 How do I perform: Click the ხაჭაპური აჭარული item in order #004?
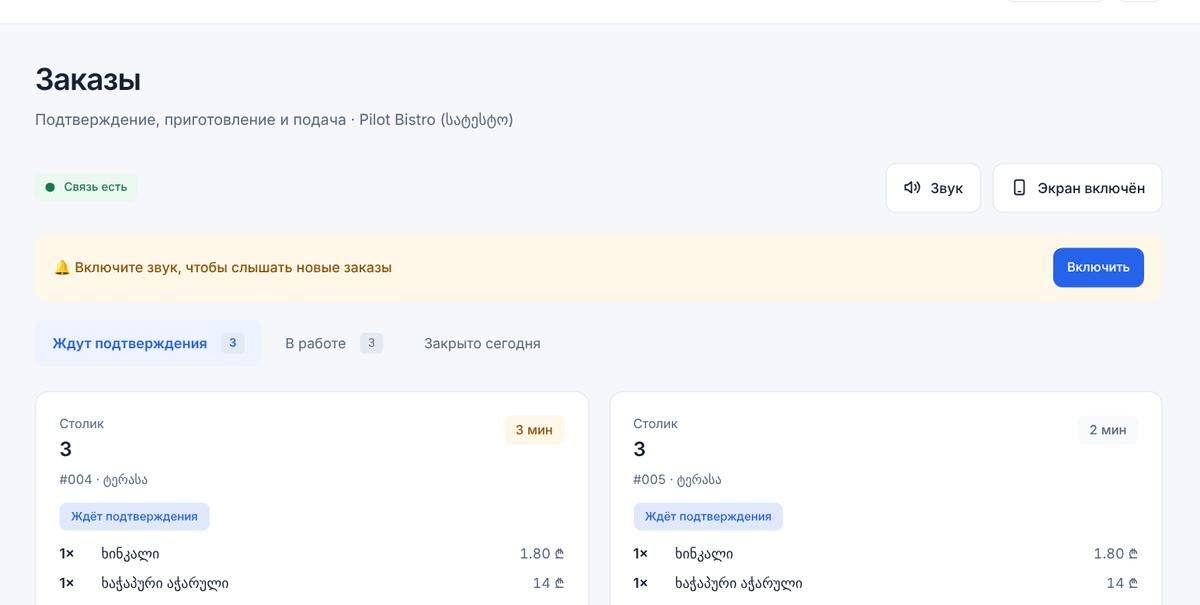point(165,583)
